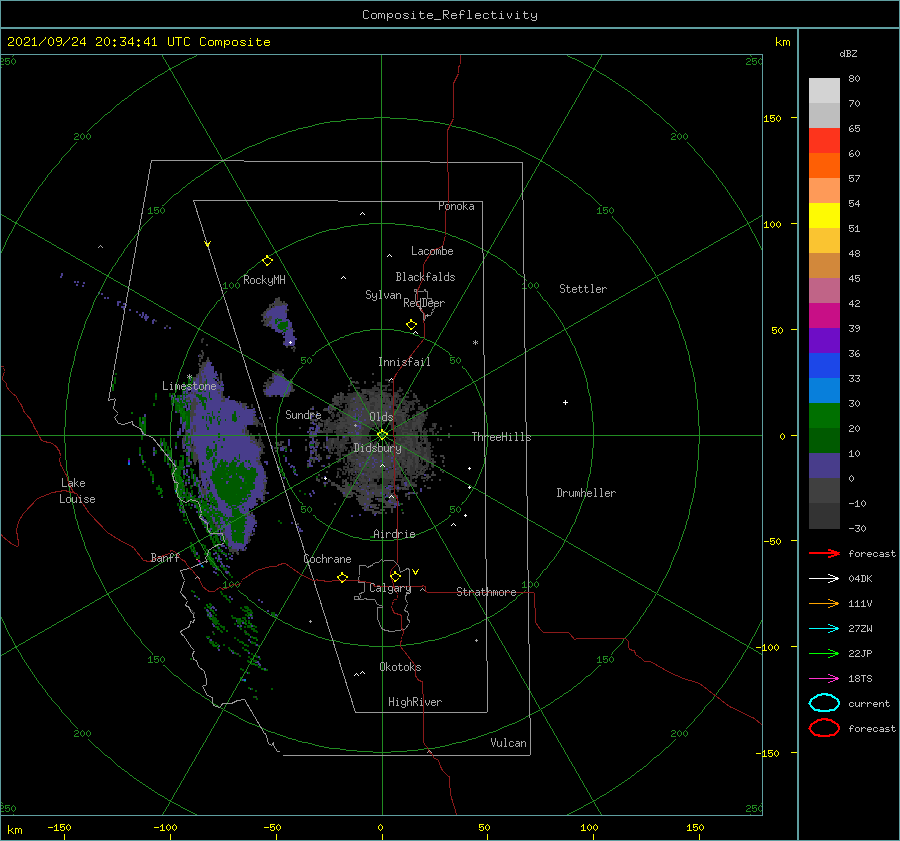Click the Olds label near radar center
The image size is (900, 841).
(381, 417)
